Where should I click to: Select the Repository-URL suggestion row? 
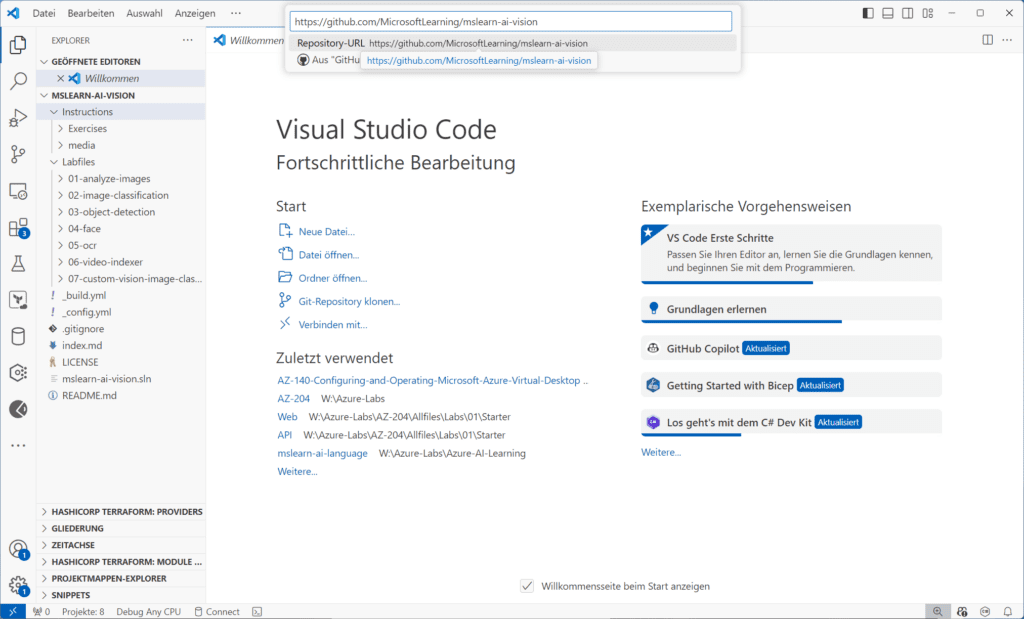click(513, 43)
